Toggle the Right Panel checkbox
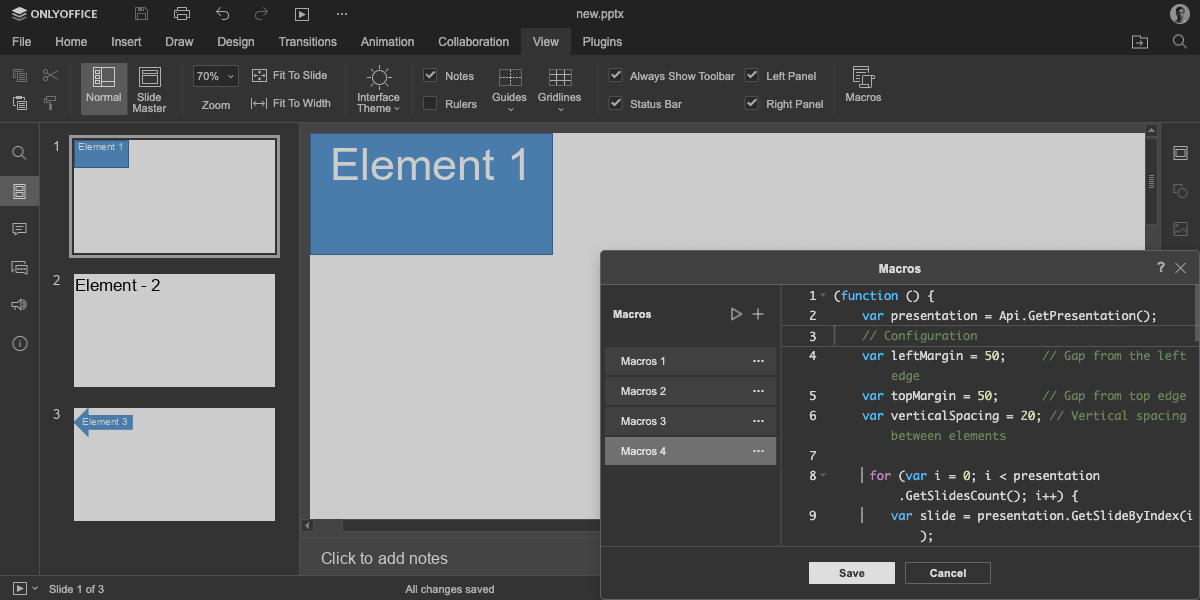Image resolution: width=1200 pixels, height=600 pixels. [751, 103]
